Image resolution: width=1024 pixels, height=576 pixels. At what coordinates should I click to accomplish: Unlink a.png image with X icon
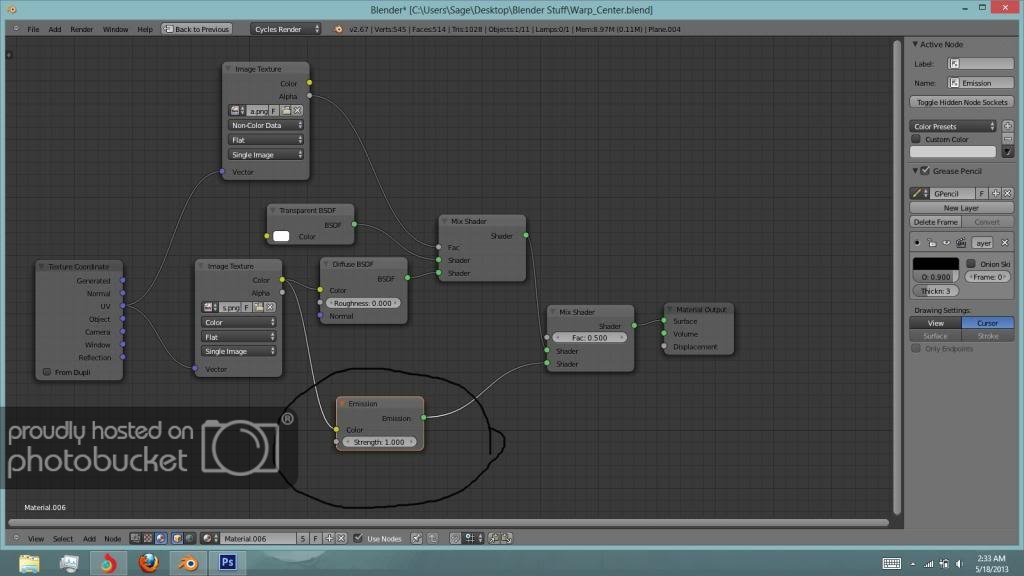pyautogui.click(x=297, y=111)
